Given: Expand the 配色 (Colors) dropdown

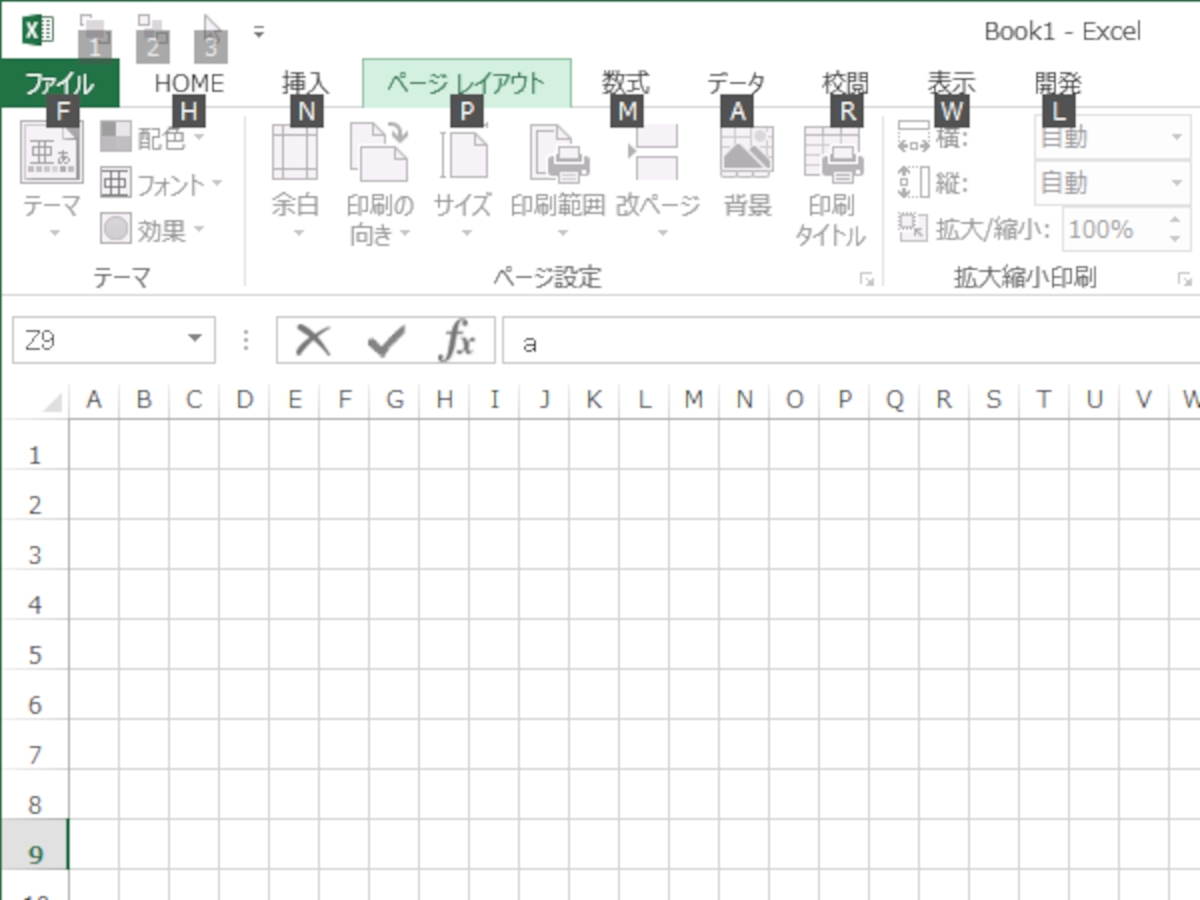Looking at the screenshot, I should pyautogui.click(x=152, y=138).
